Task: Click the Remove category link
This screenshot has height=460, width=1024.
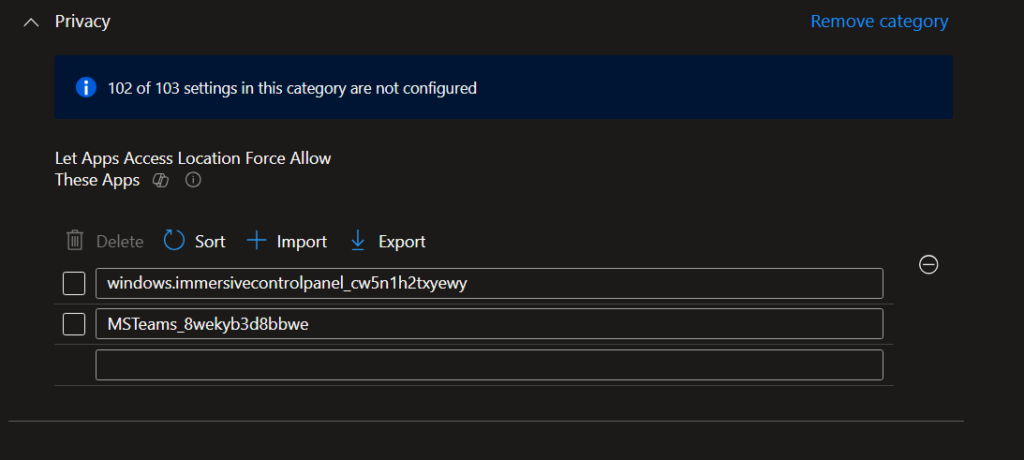Action: coord(879,21)
